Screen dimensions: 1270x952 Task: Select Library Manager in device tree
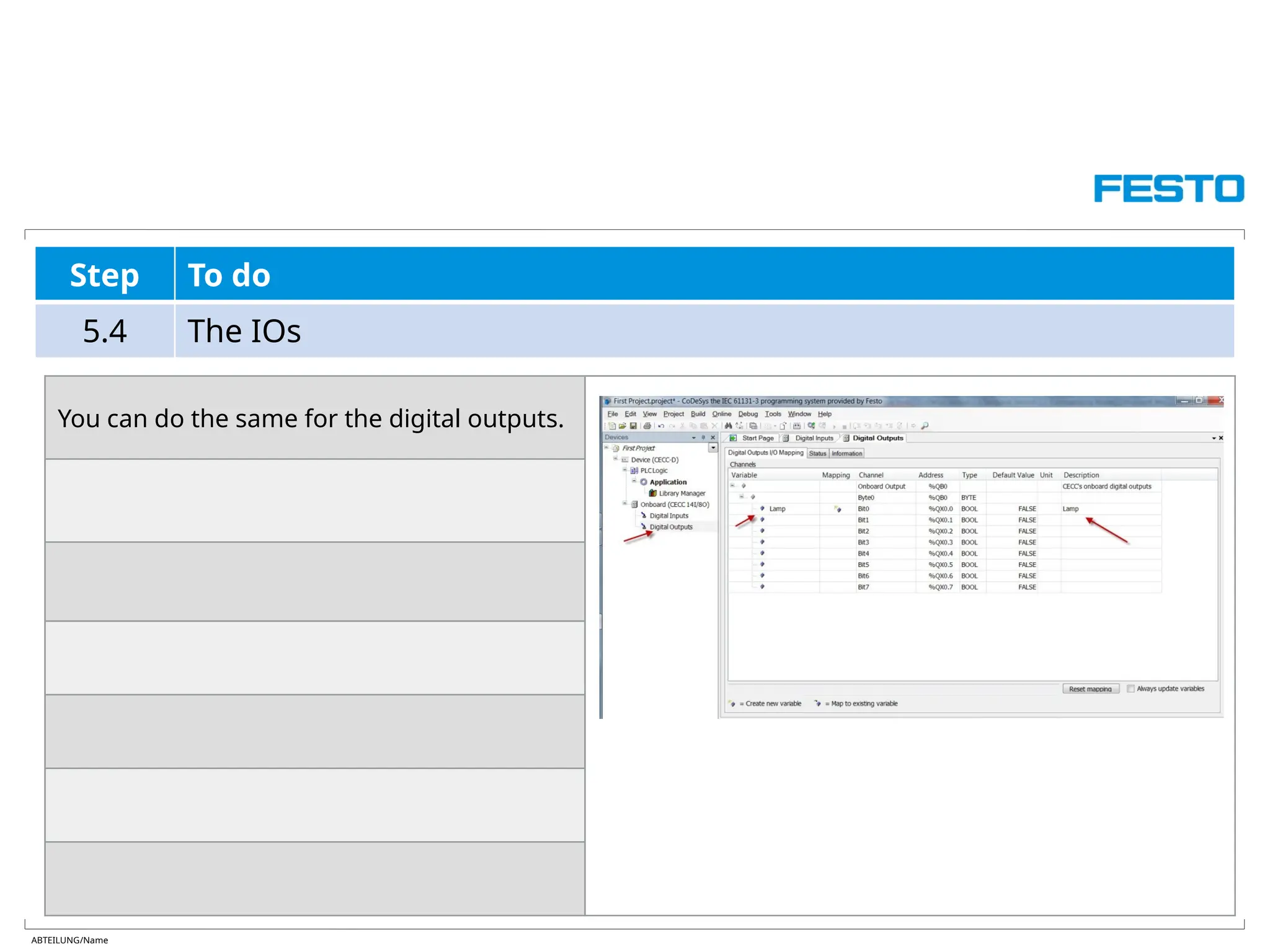coord(682,493)
